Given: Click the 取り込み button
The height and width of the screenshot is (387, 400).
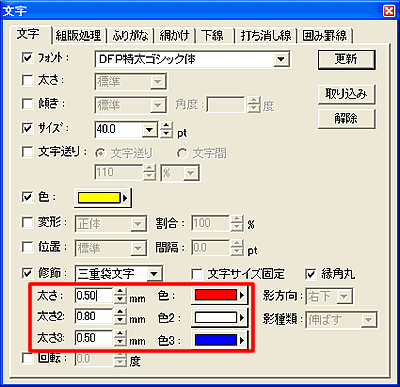Looking at the screenshot, I should 346,94.
